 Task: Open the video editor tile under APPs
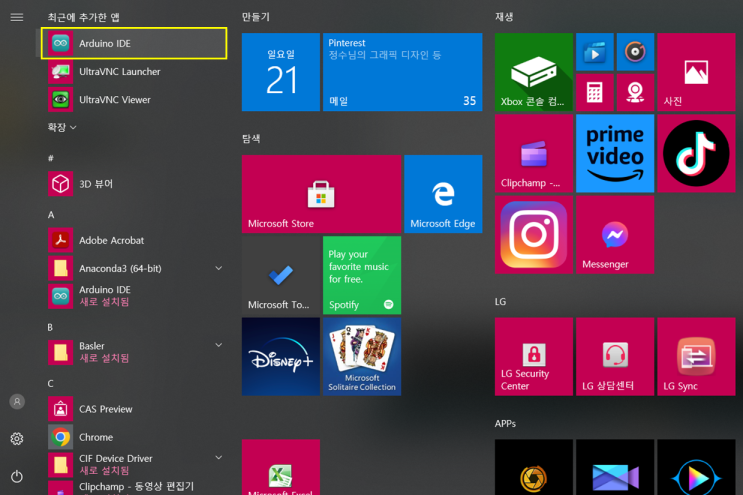[x=615, y=468]
